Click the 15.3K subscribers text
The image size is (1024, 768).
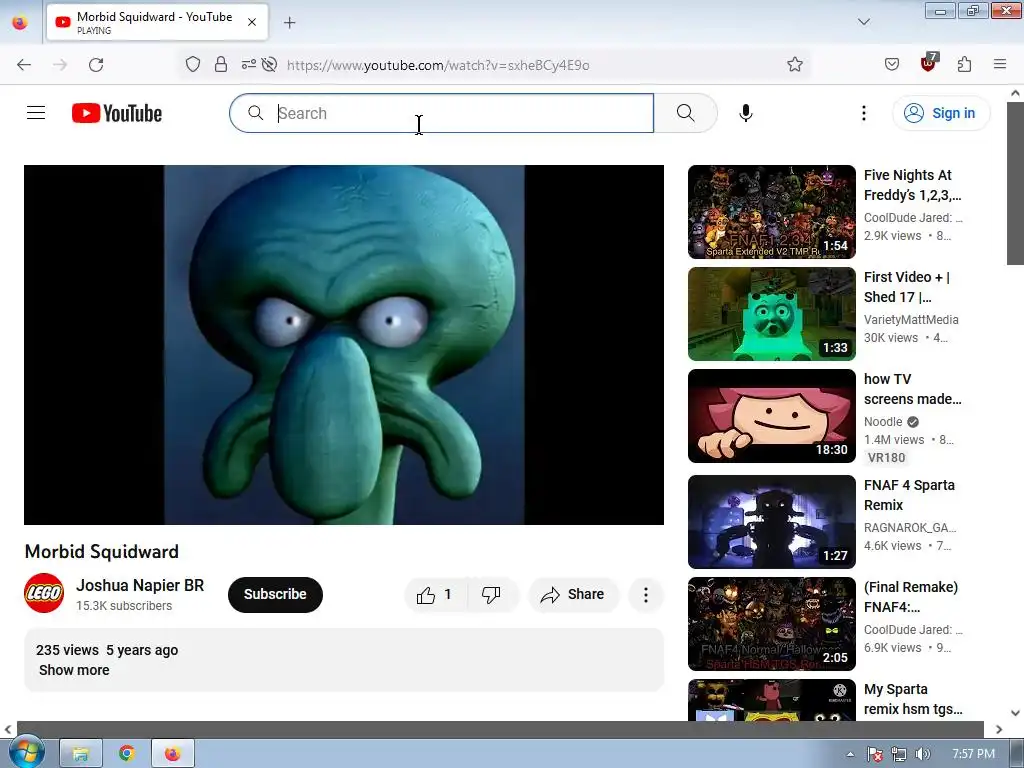124,606
